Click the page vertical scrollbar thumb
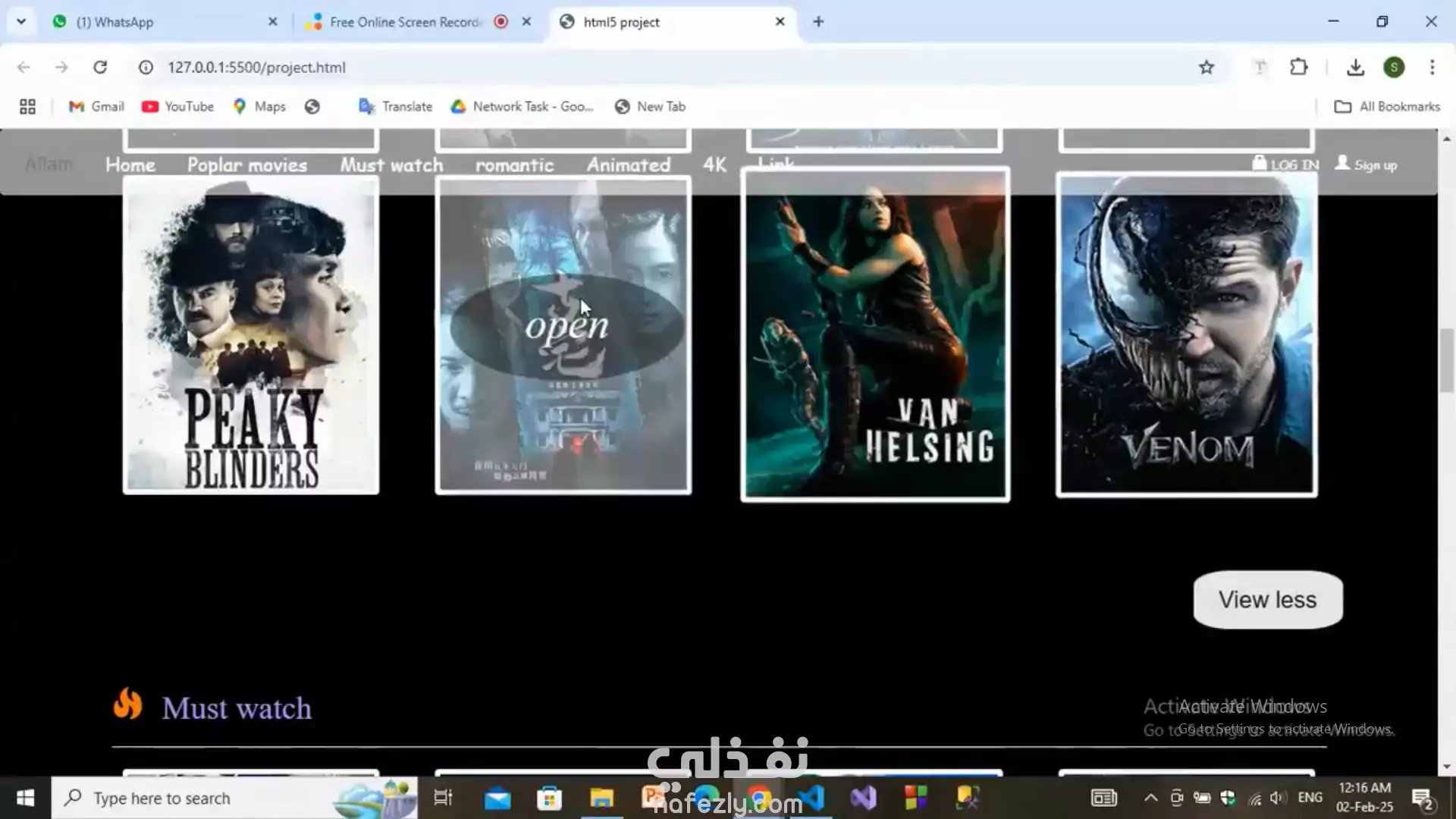The width and height of the screenshot is (1456, 819). coord(1447,360)
